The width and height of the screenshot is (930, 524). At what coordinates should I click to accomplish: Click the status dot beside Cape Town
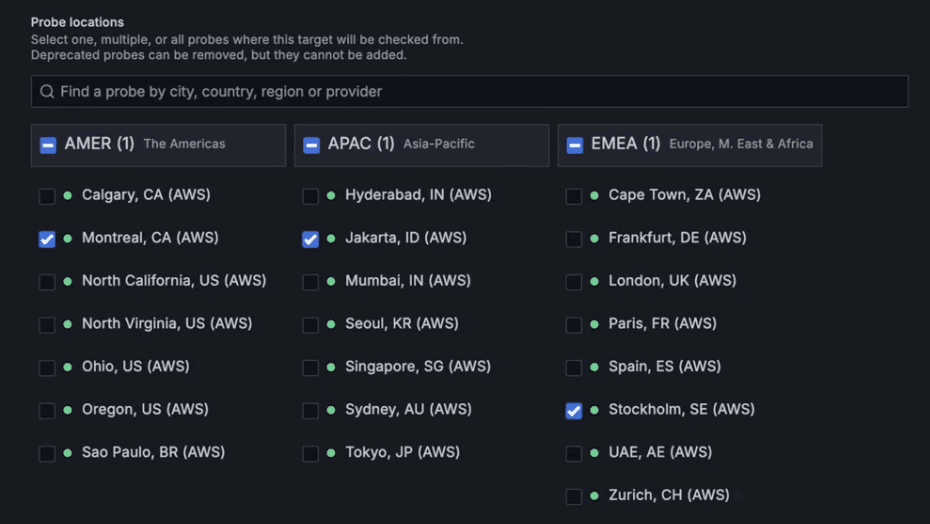tap(594, 195)
